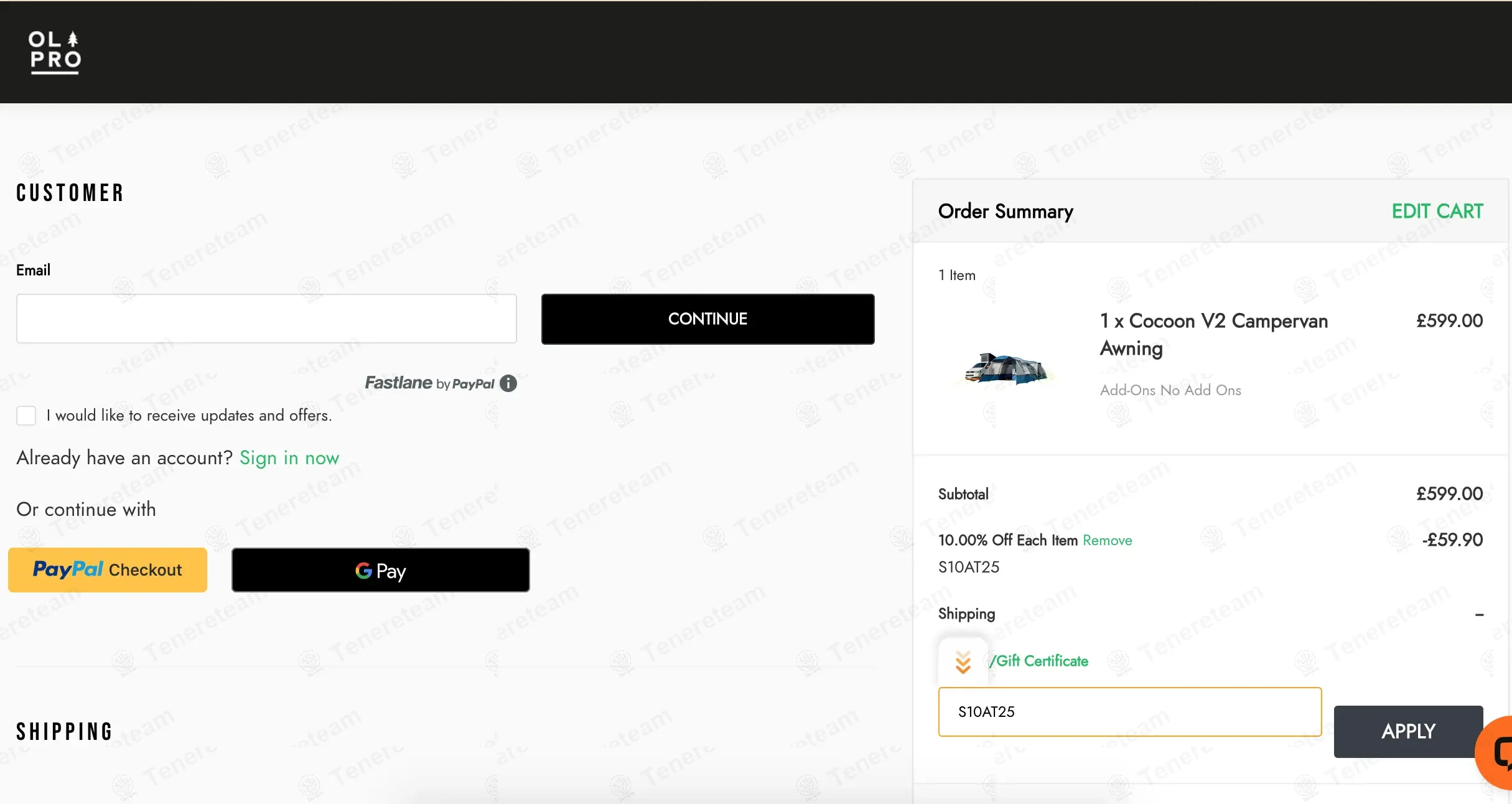Expand the Gift Certificate double-chevron

(963, 662)
